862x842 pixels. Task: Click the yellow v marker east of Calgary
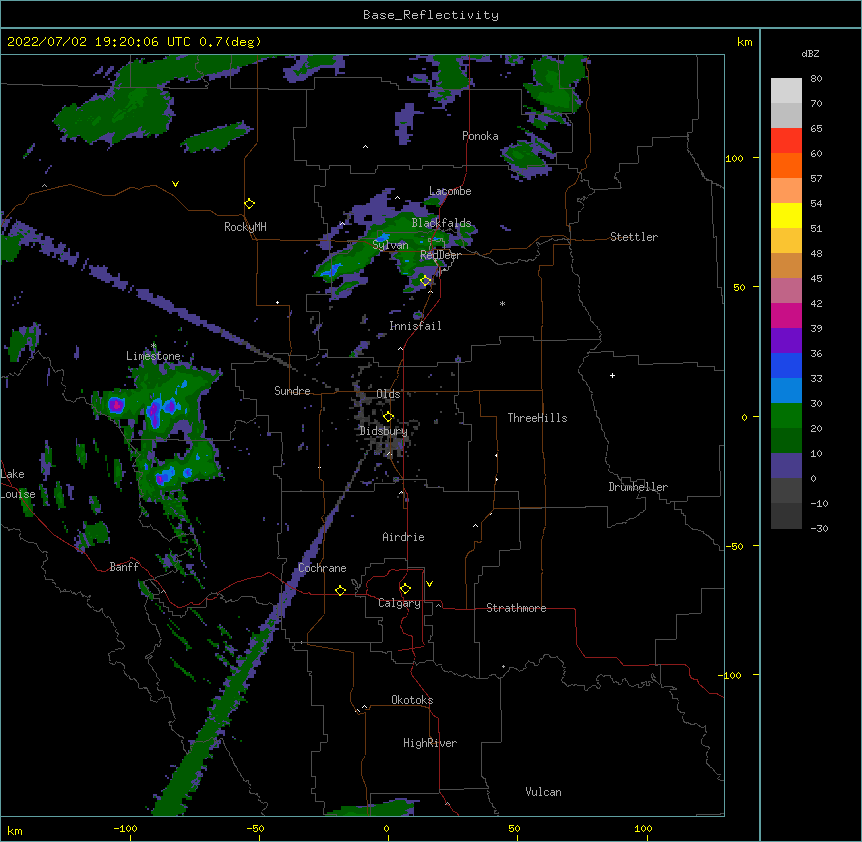[429, 584]
